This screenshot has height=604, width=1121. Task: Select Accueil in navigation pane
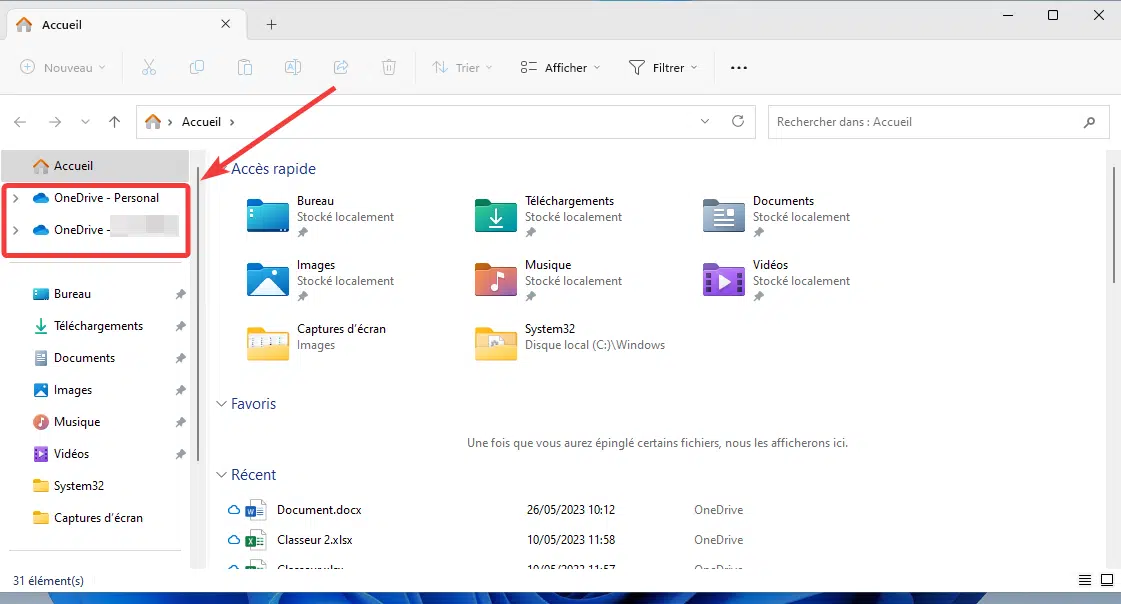[95, 166]
